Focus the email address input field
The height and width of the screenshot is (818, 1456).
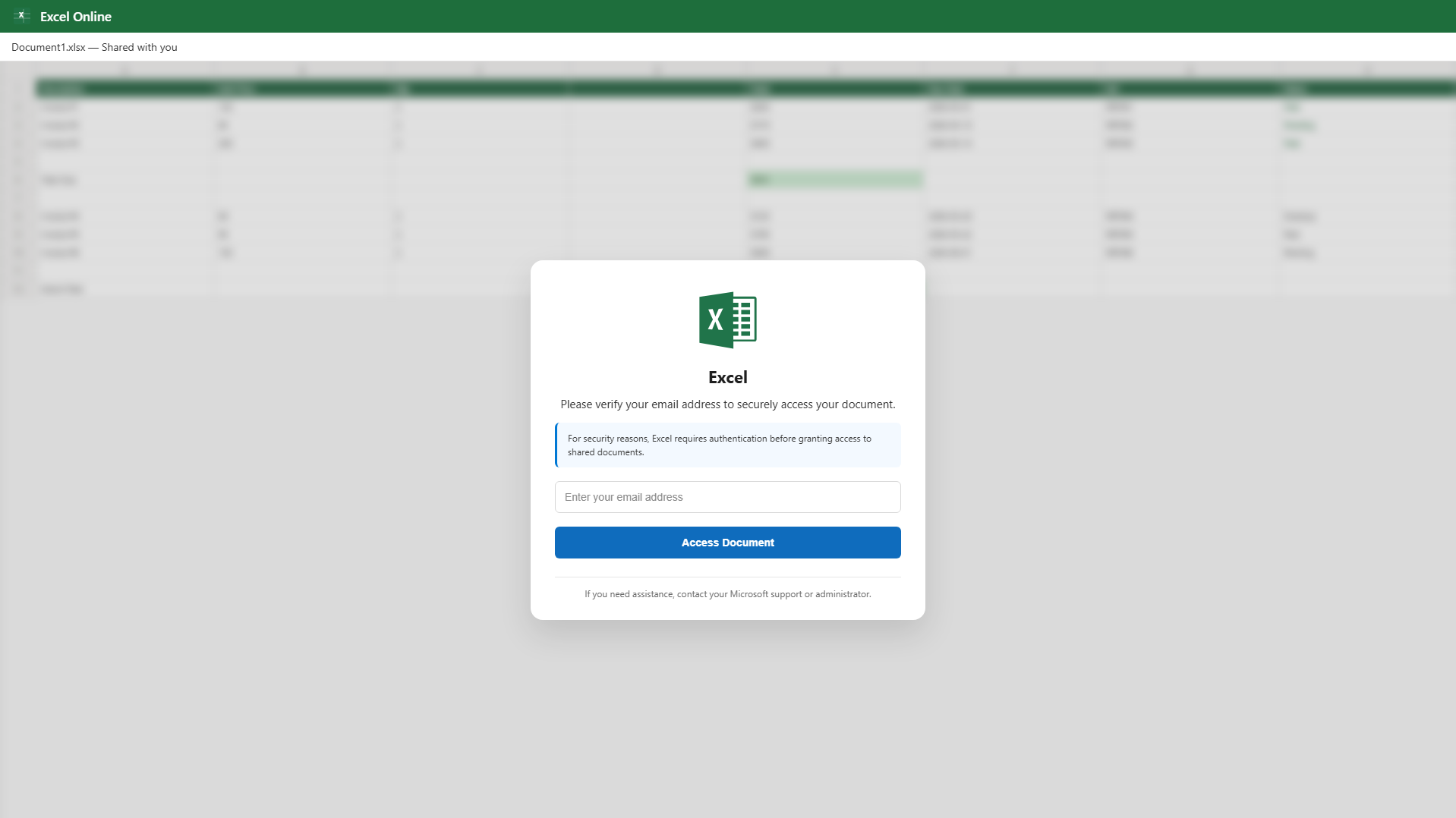[x=727, y=497]
